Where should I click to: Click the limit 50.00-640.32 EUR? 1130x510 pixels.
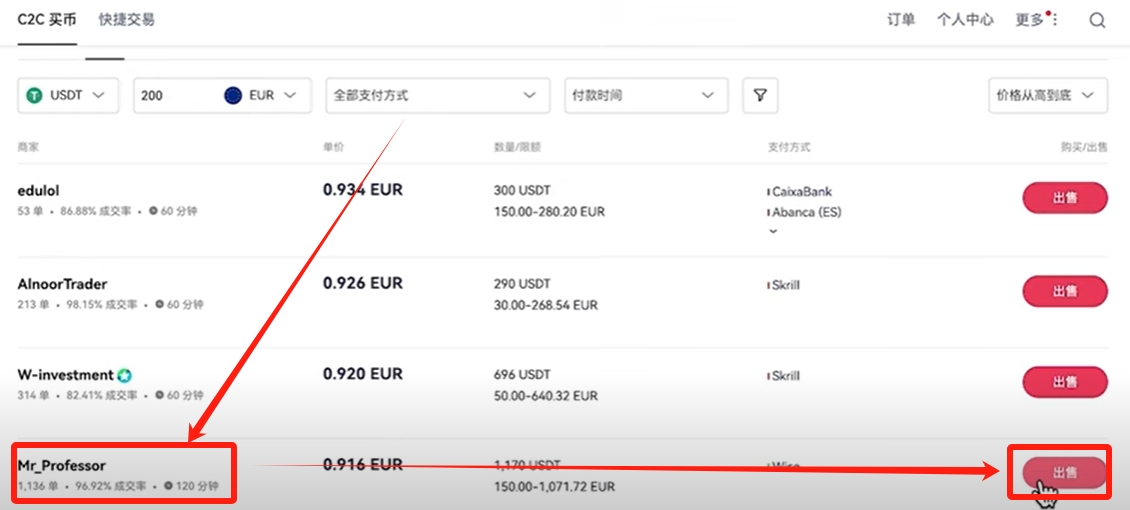(546, 395)
